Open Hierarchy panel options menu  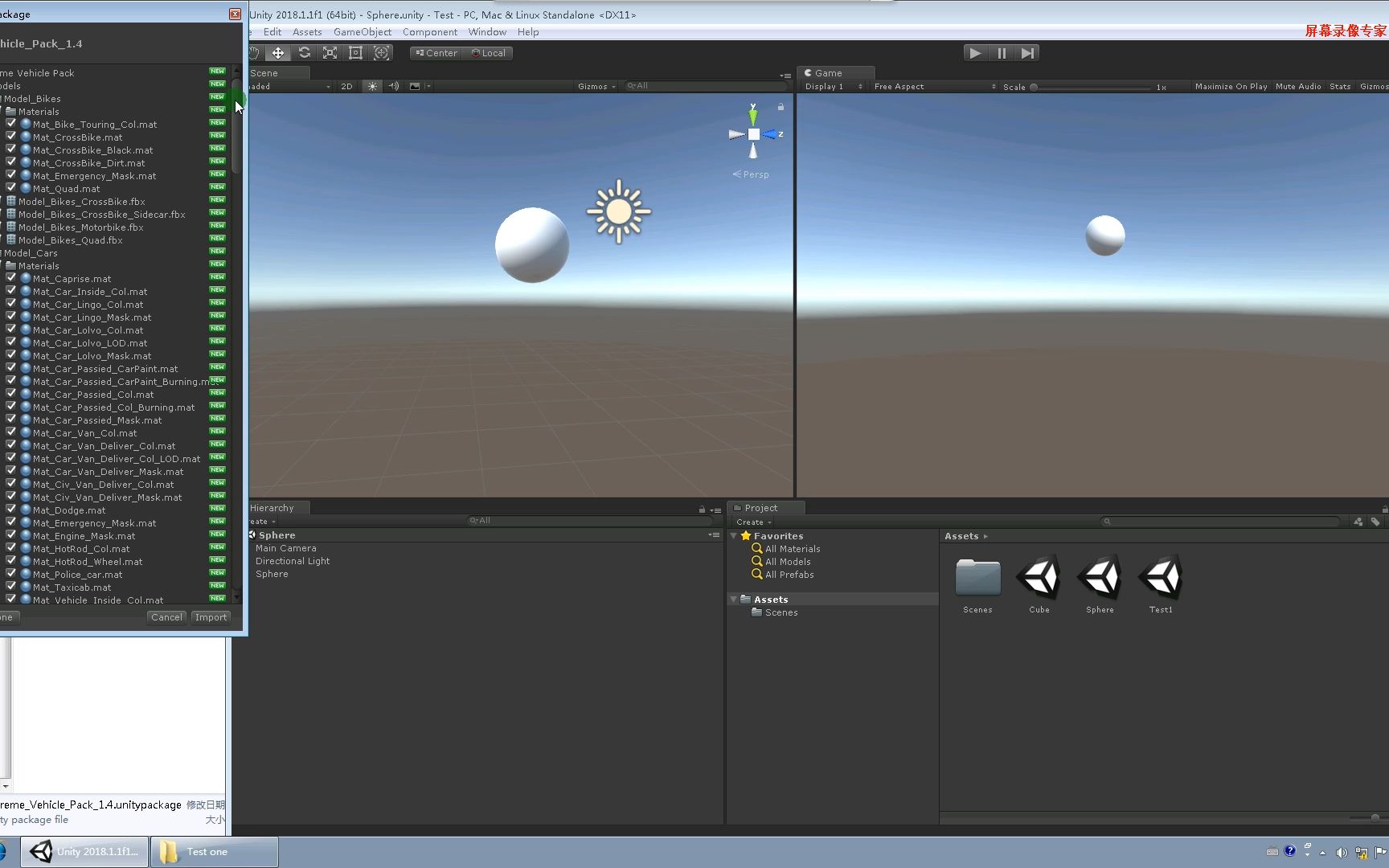[715, 510]
